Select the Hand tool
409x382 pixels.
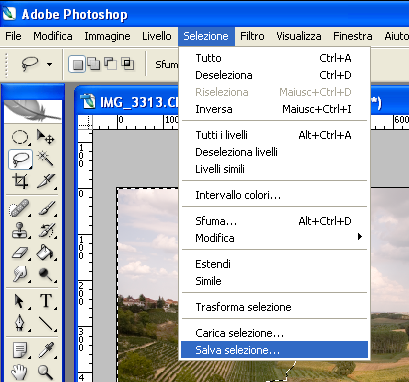click(x=20, y=372)
